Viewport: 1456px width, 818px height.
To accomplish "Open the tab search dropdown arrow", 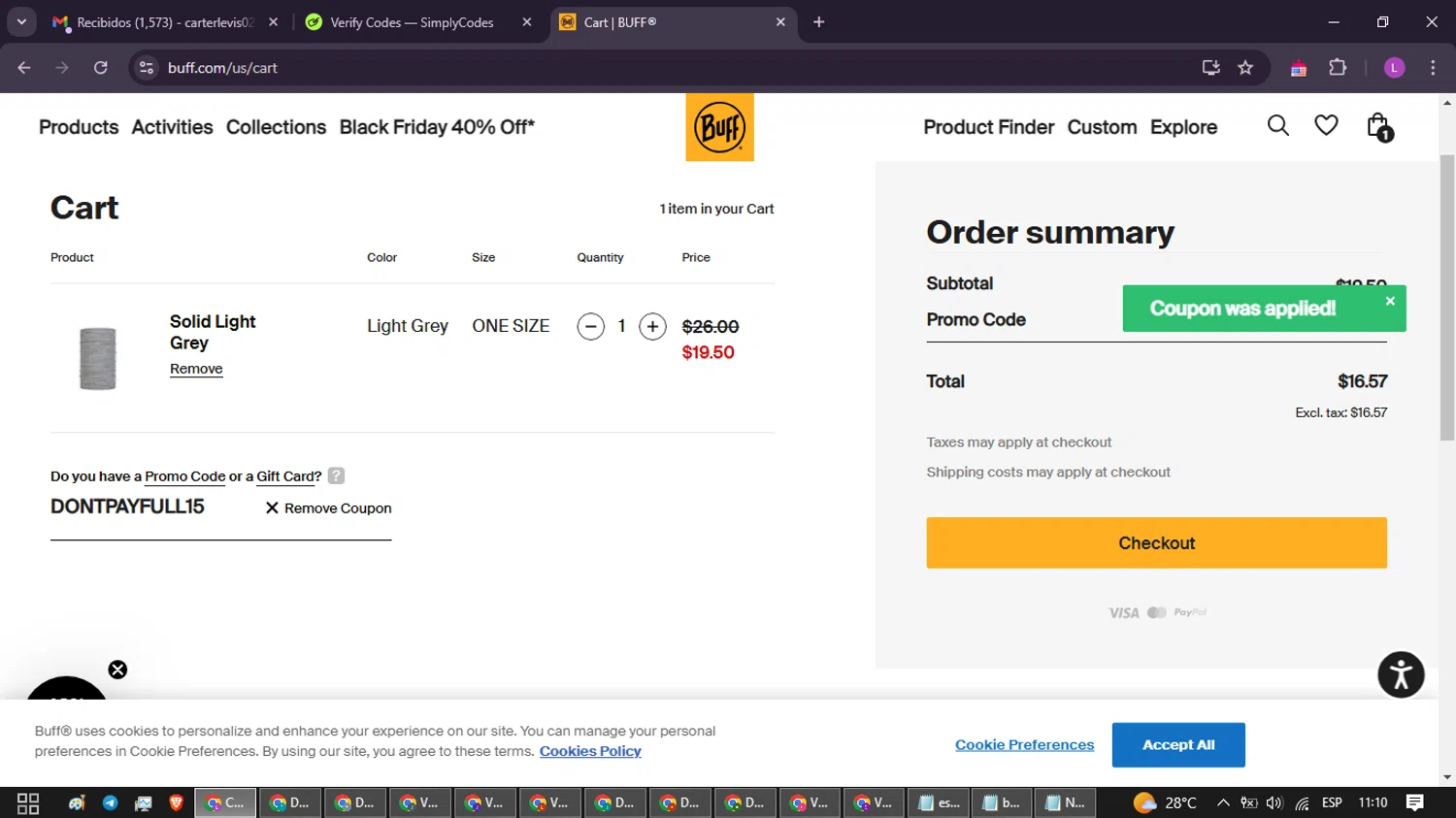I will coord(21,21).
